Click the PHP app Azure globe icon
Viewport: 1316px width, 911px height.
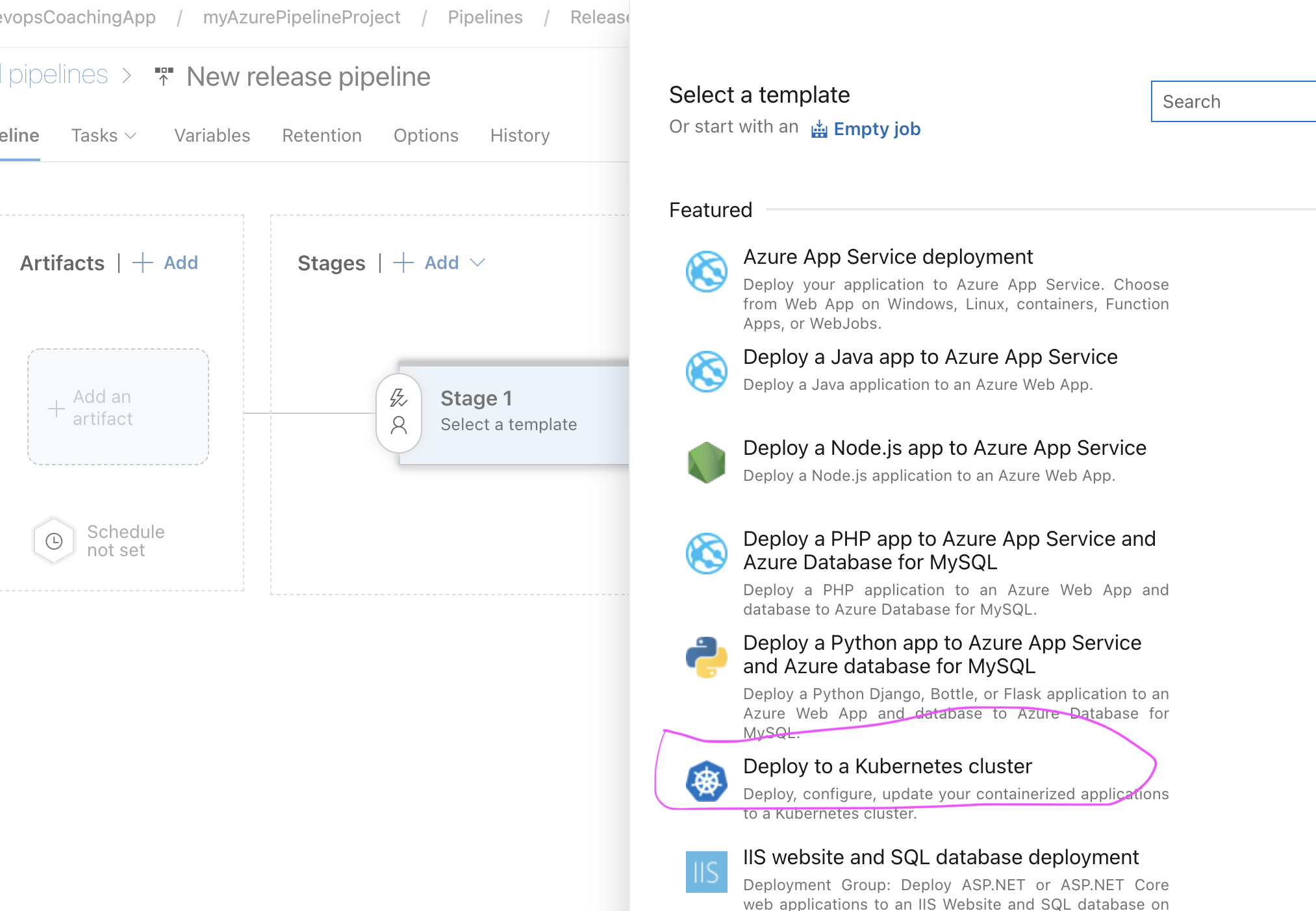coord(706,553)
